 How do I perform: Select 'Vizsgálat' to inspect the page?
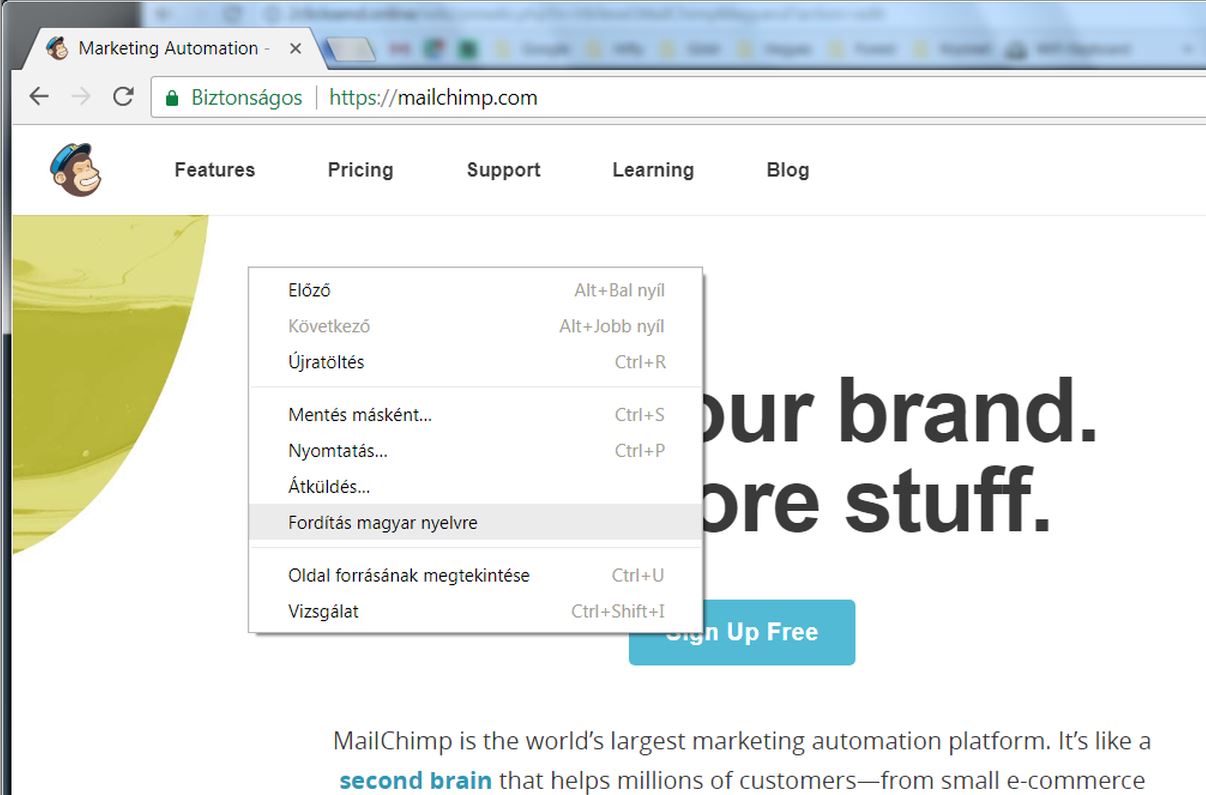(323, 611)
